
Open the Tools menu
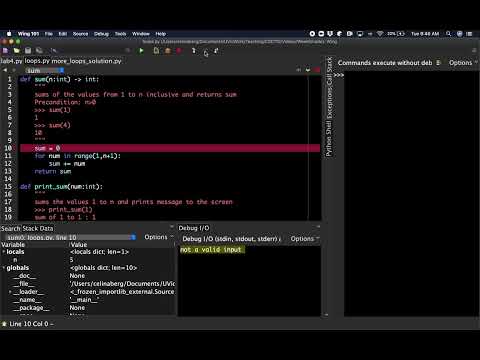click(x=121, y=34)
